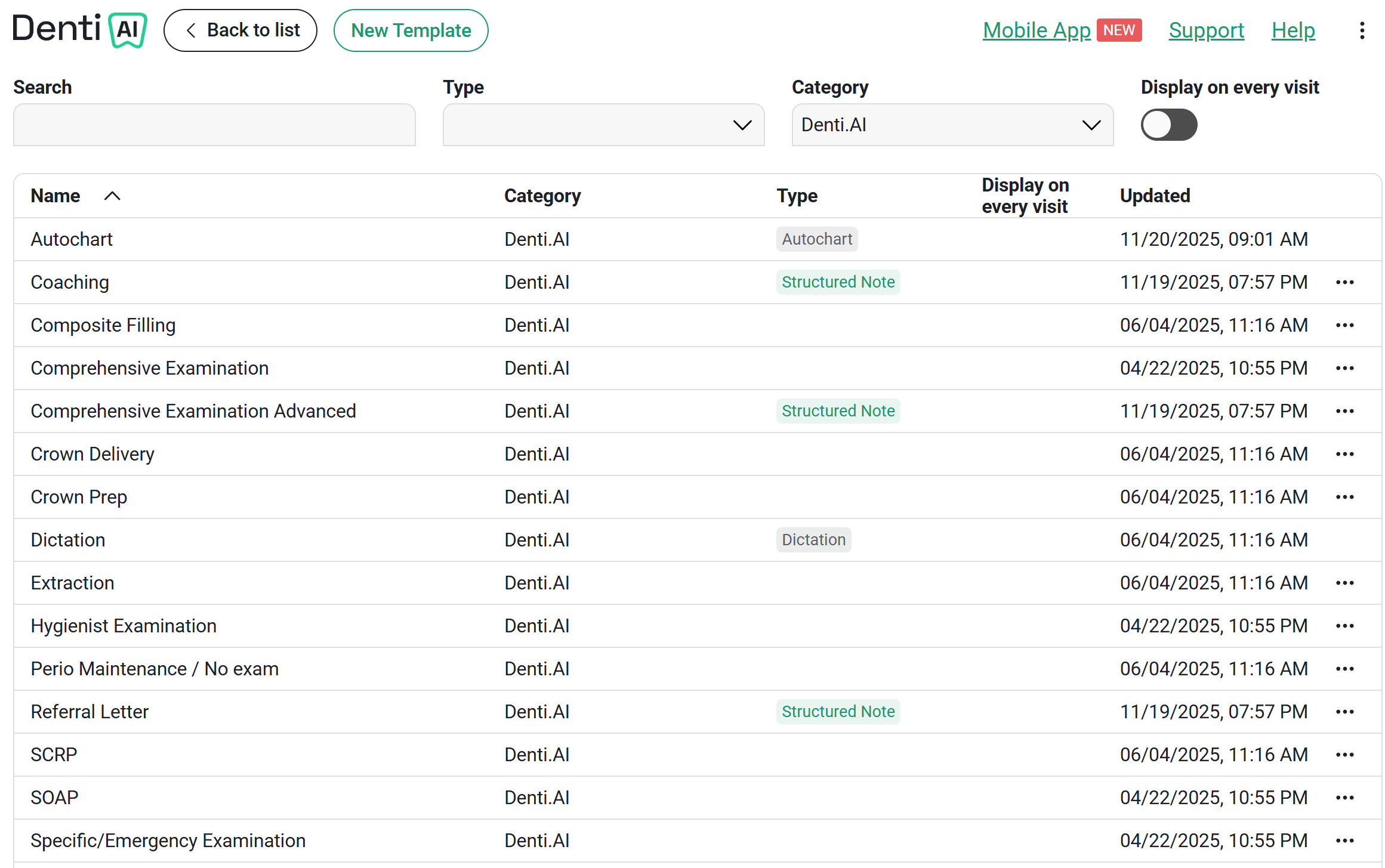Create a template with New Template button
Screen dimensions: 1385x868
click(411, 30)
